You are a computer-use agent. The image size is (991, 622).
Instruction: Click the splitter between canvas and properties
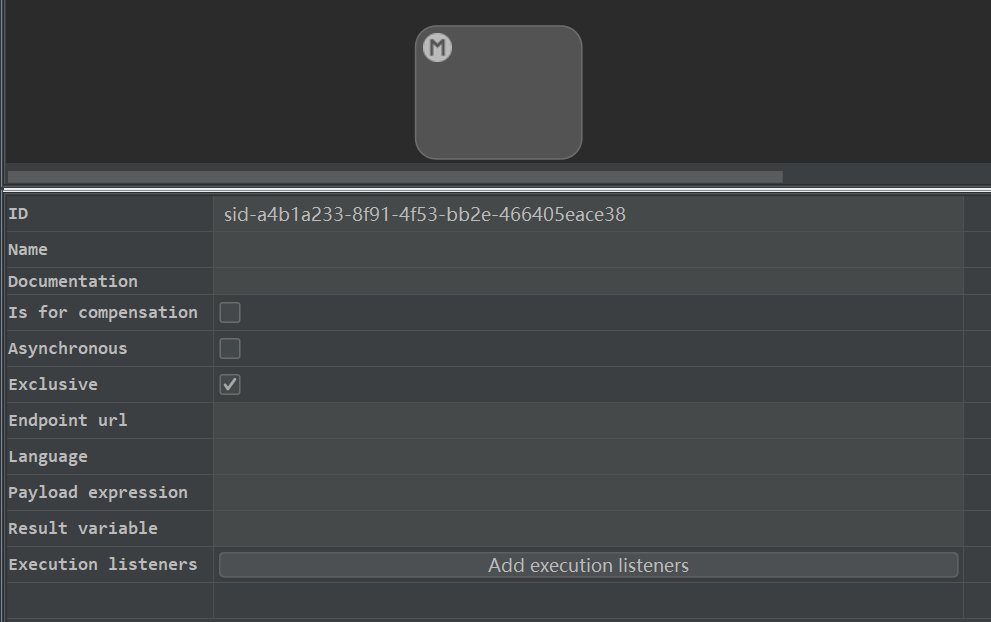pyautogui.click(x=497, y=189)
